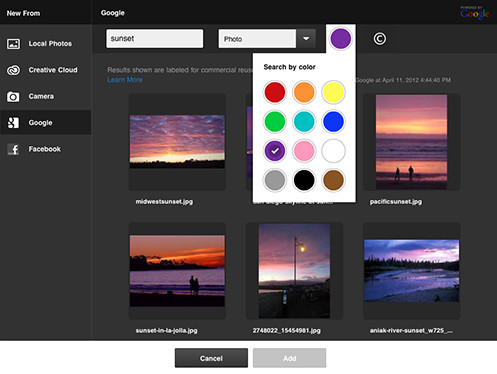
Task: Choose the yellow color swatch
Action: (x=333, y=92)
